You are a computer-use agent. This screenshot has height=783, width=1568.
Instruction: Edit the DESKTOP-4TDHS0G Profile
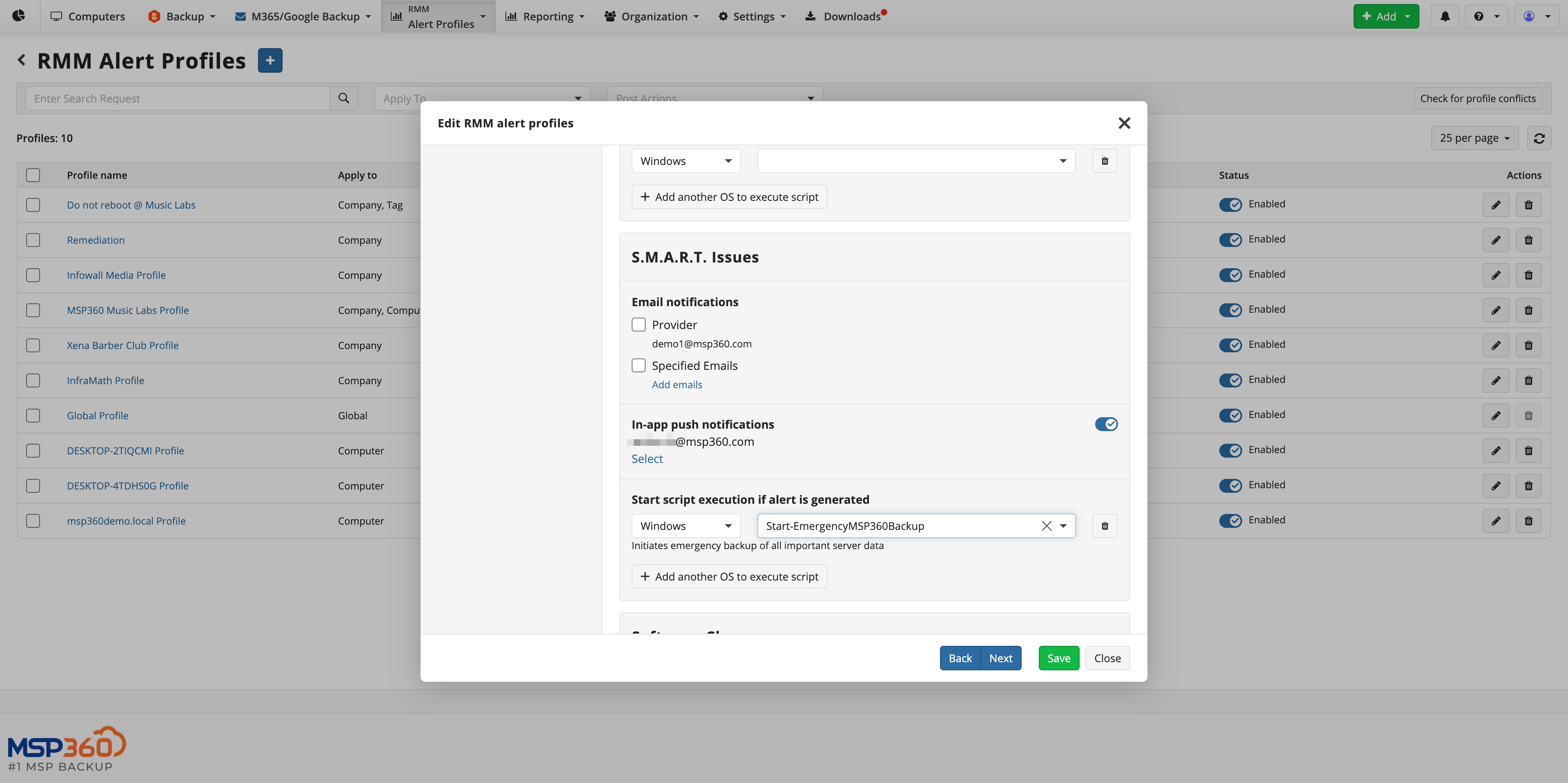pyautogui.click(x=1496, y=485)
